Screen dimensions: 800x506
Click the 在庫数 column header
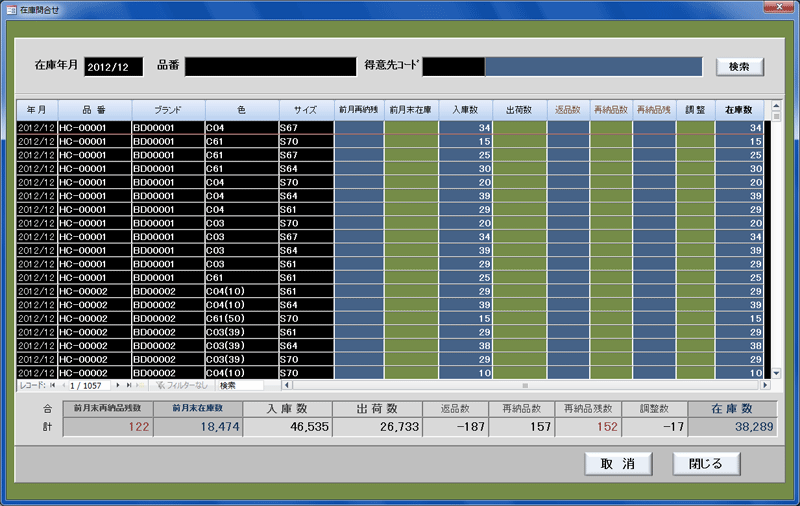pos(739,110)
